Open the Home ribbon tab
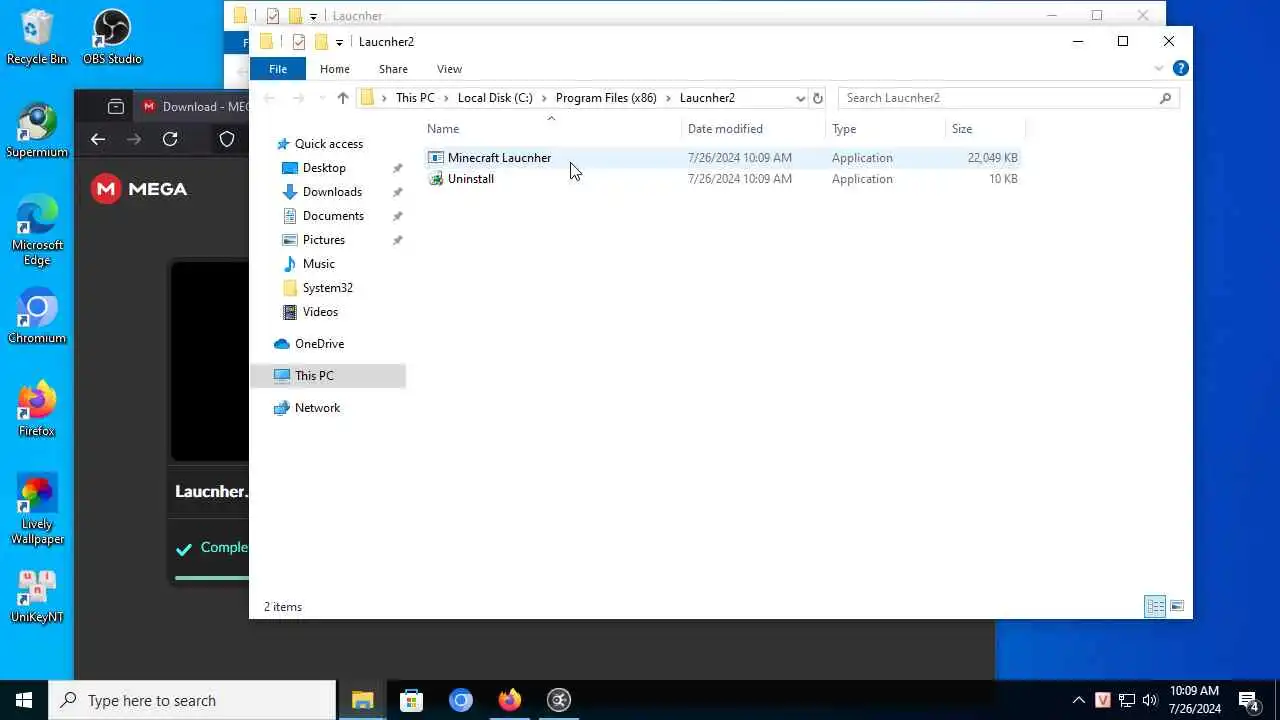The image size is (1280, 720). pos(335,69)
